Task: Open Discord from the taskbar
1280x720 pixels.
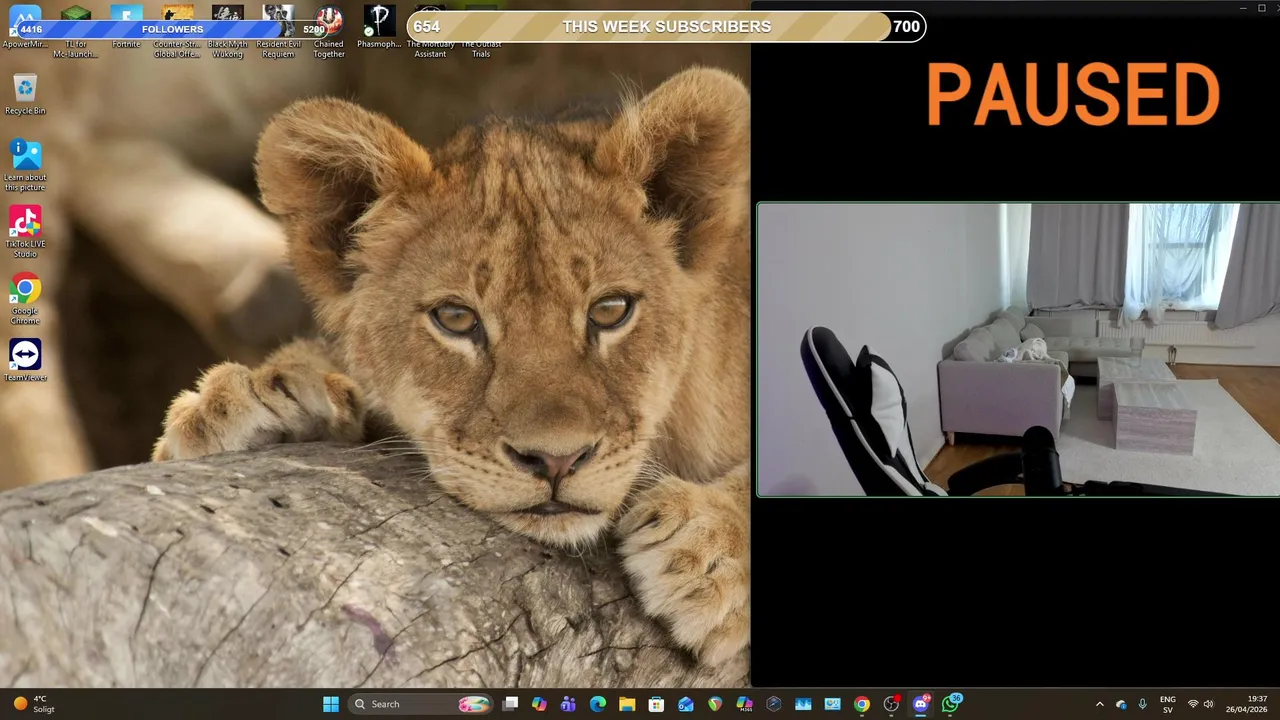Action: tap(921, 704)
